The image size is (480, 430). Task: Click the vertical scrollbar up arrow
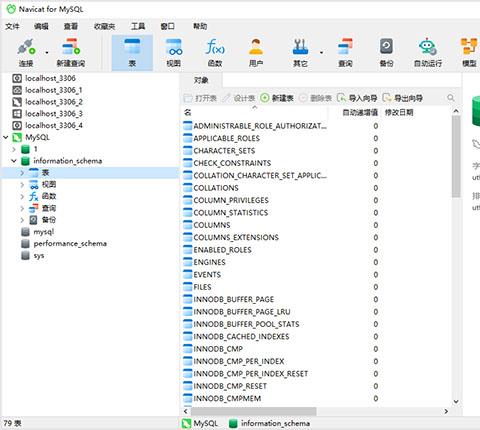point(456,111)
